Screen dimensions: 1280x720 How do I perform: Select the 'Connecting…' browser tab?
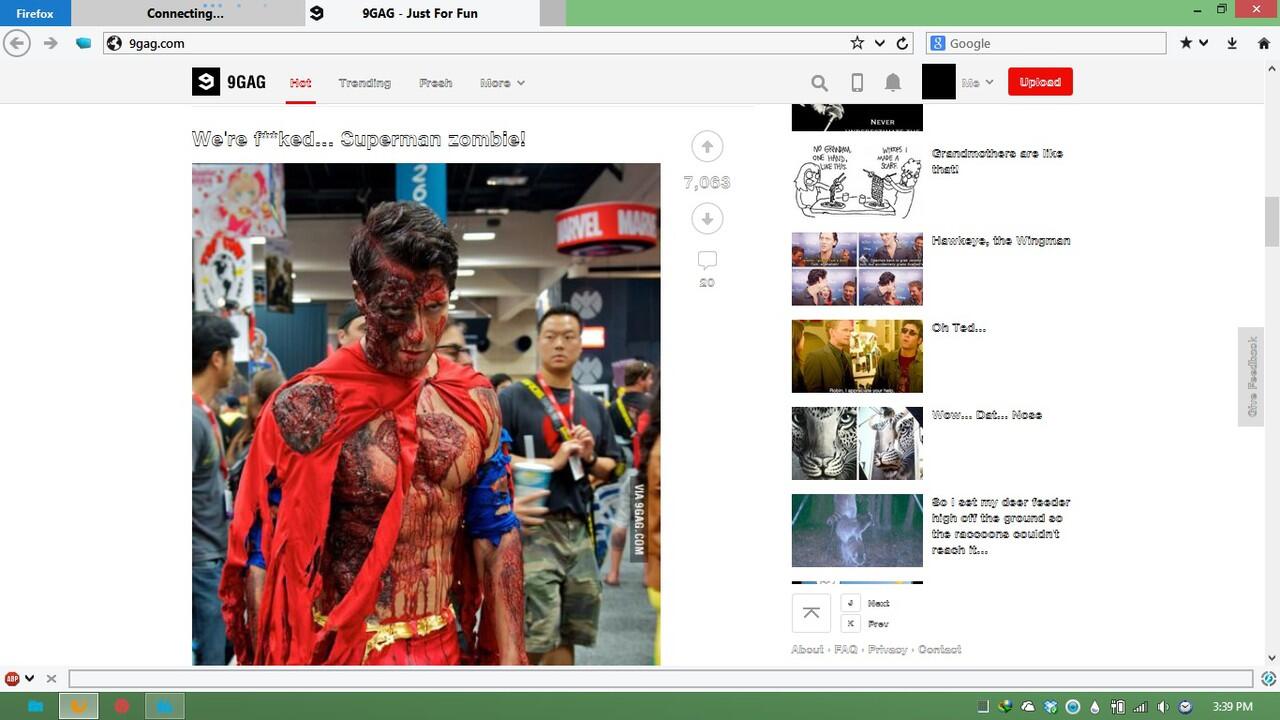coord(187,13)
